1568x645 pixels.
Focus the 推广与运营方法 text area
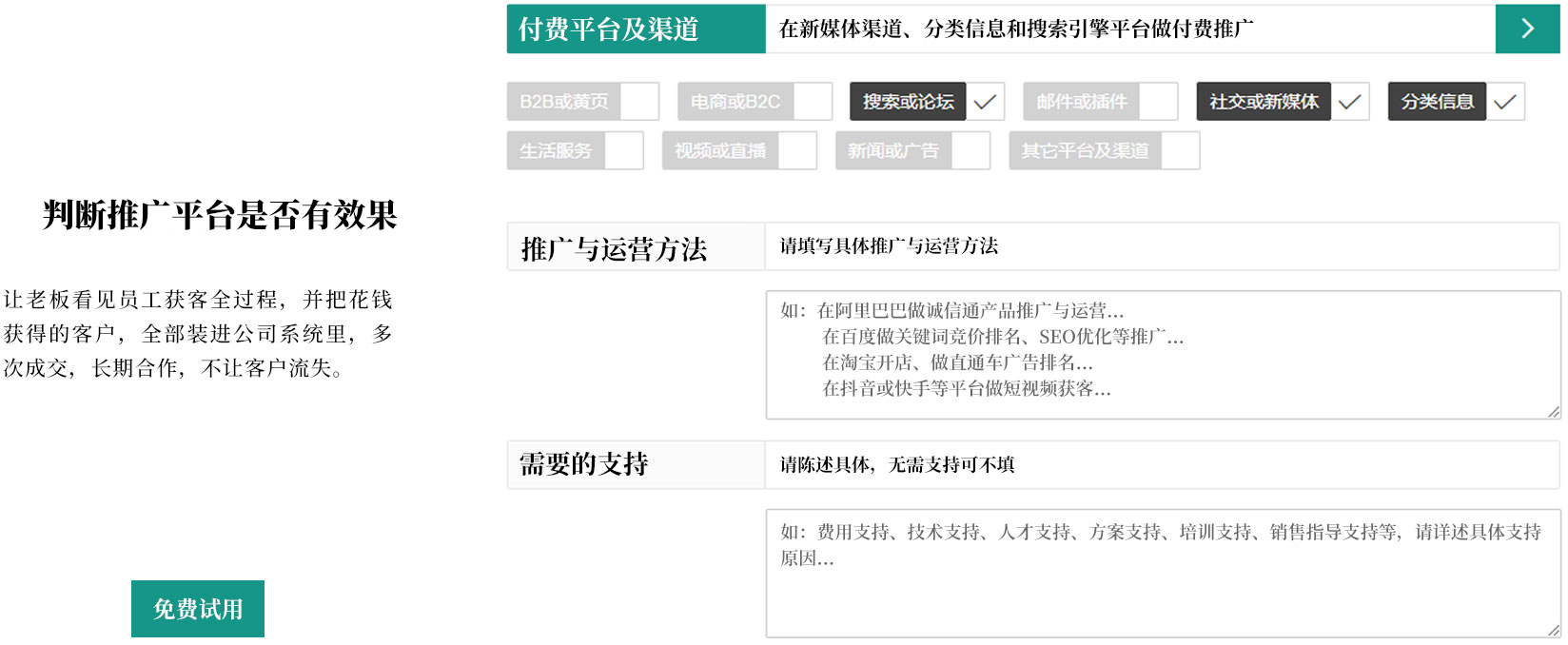[x=1162, y=354]
